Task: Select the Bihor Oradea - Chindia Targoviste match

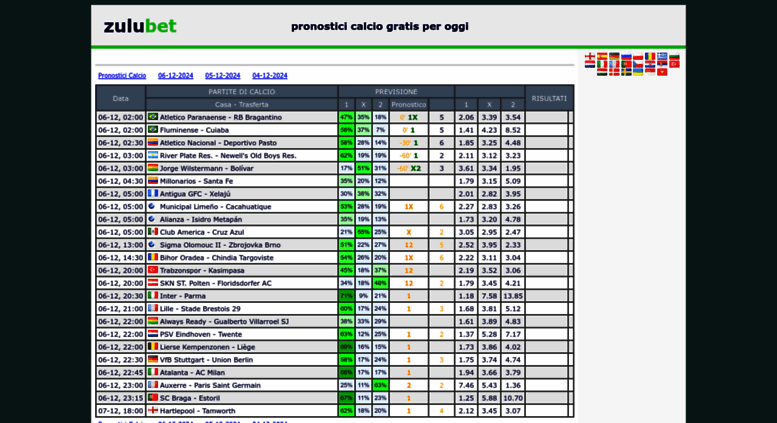Action: [x=217, y=258]
